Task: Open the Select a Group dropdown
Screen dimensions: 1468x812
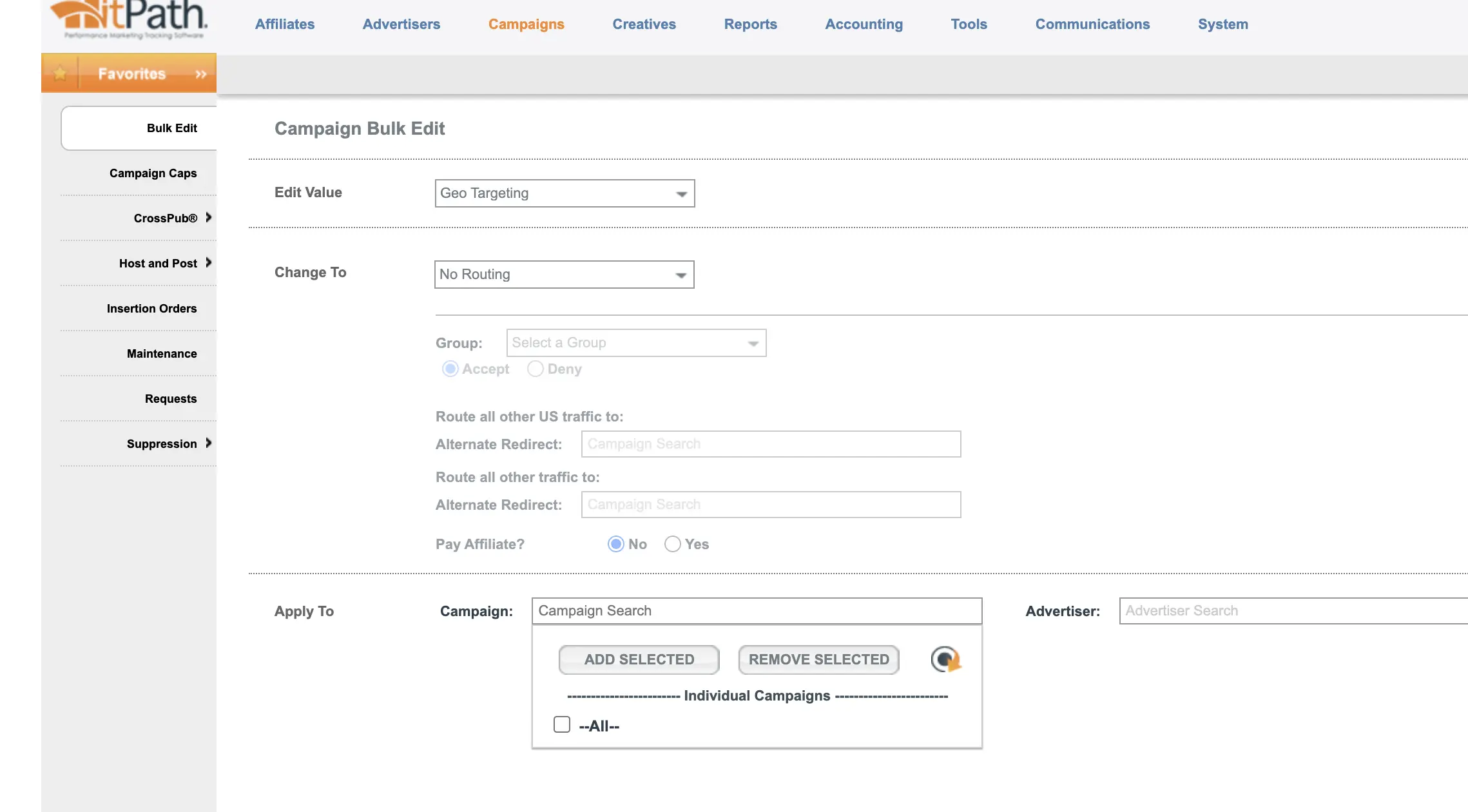Action: [x=636, y=343]
